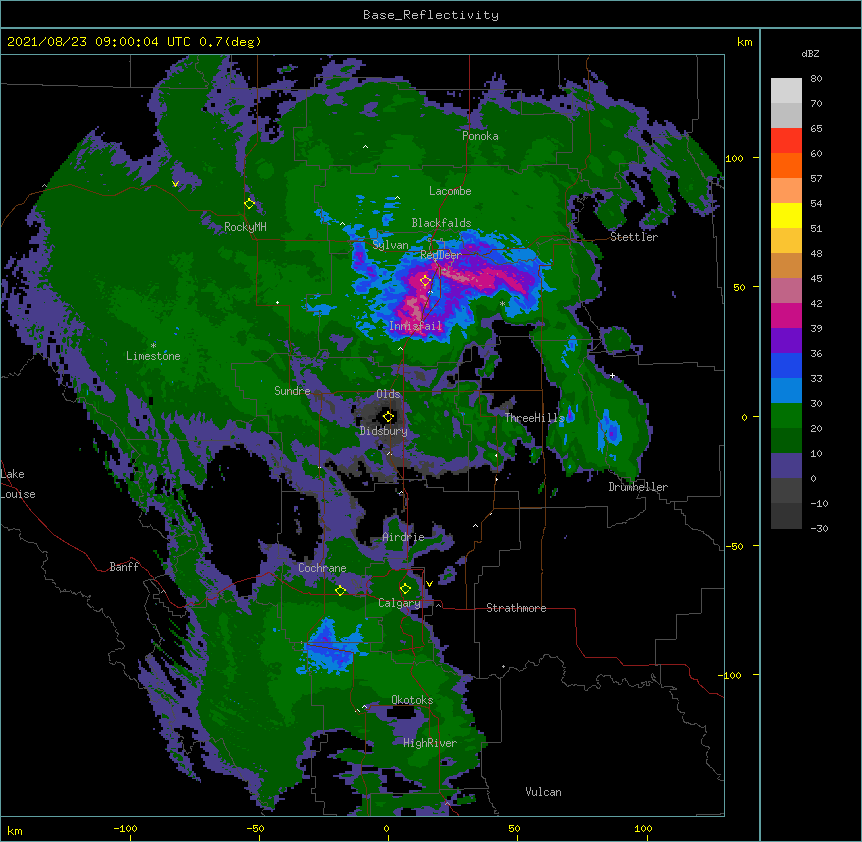Select the Calgary label
862x842 pixels.
(x=399, y=603)
